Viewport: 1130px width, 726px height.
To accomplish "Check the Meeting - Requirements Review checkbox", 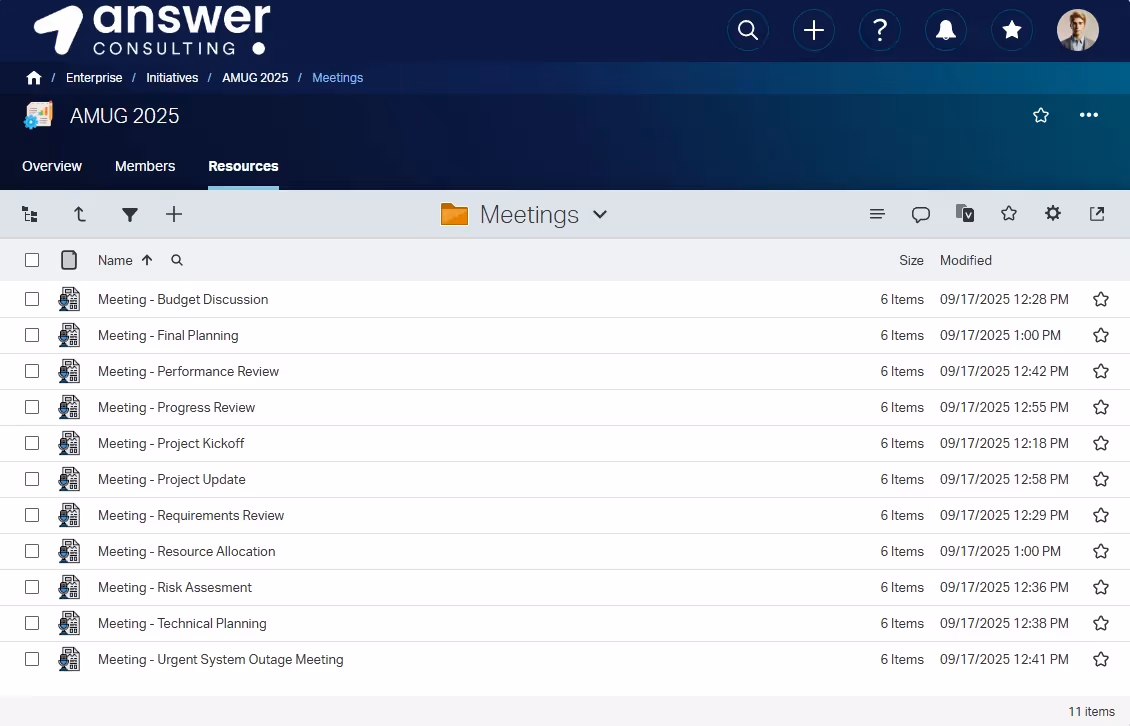I will [32, 515].
